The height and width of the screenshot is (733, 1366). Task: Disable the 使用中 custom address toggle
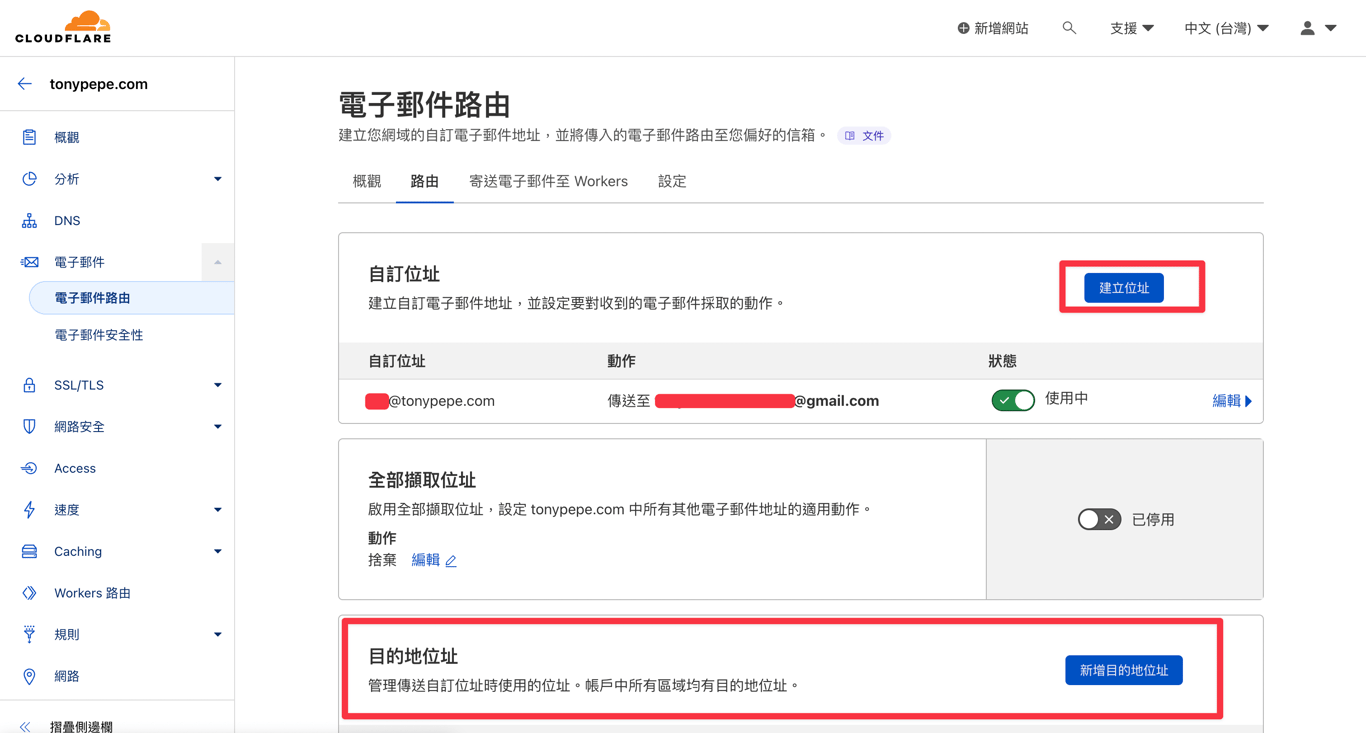[1013, 400]
